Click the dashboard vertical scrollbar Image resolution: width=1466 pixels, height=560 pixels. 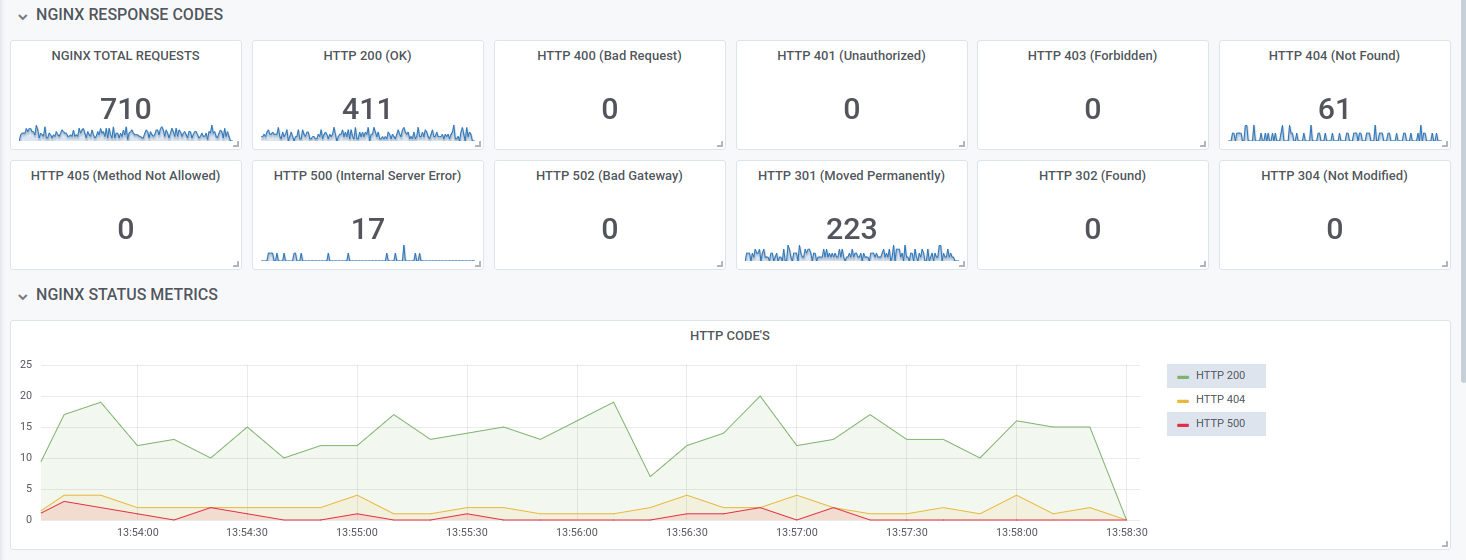1462,190
